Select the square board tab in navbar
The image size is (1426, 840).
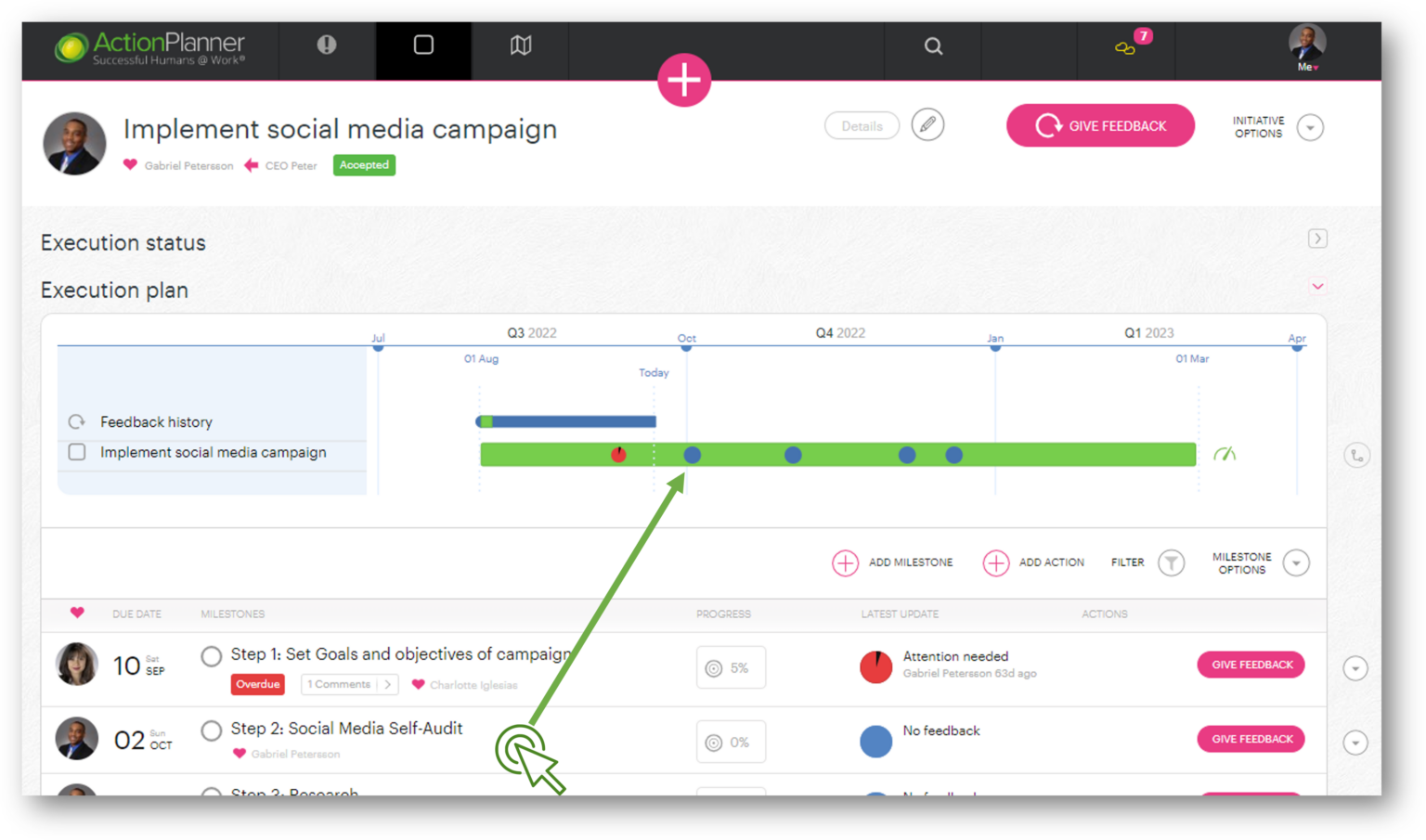pos(423,45)
